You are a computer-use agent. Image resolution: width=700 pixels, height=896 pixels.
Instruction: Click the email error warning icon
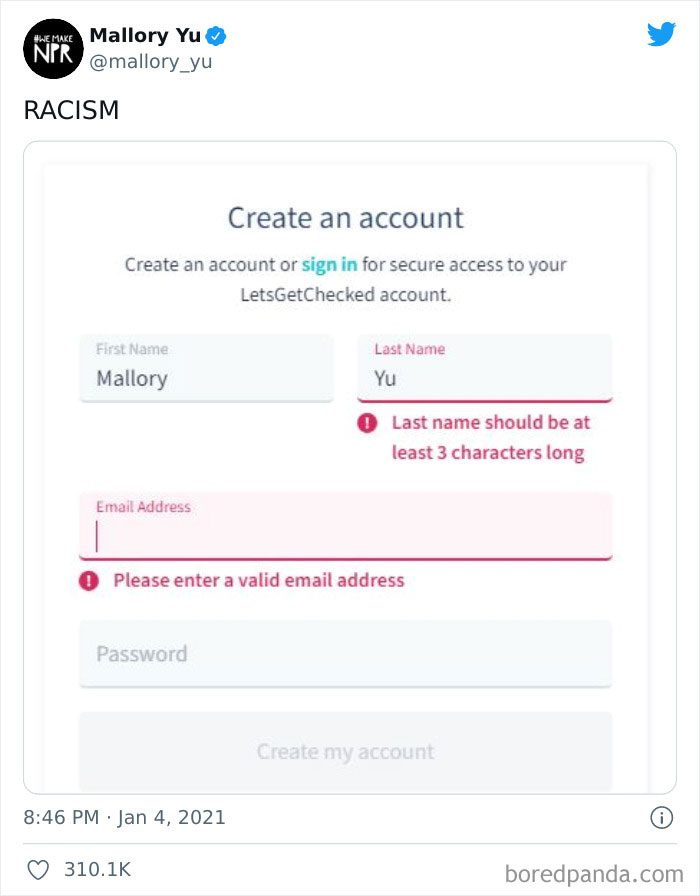(x=89, y=580)
